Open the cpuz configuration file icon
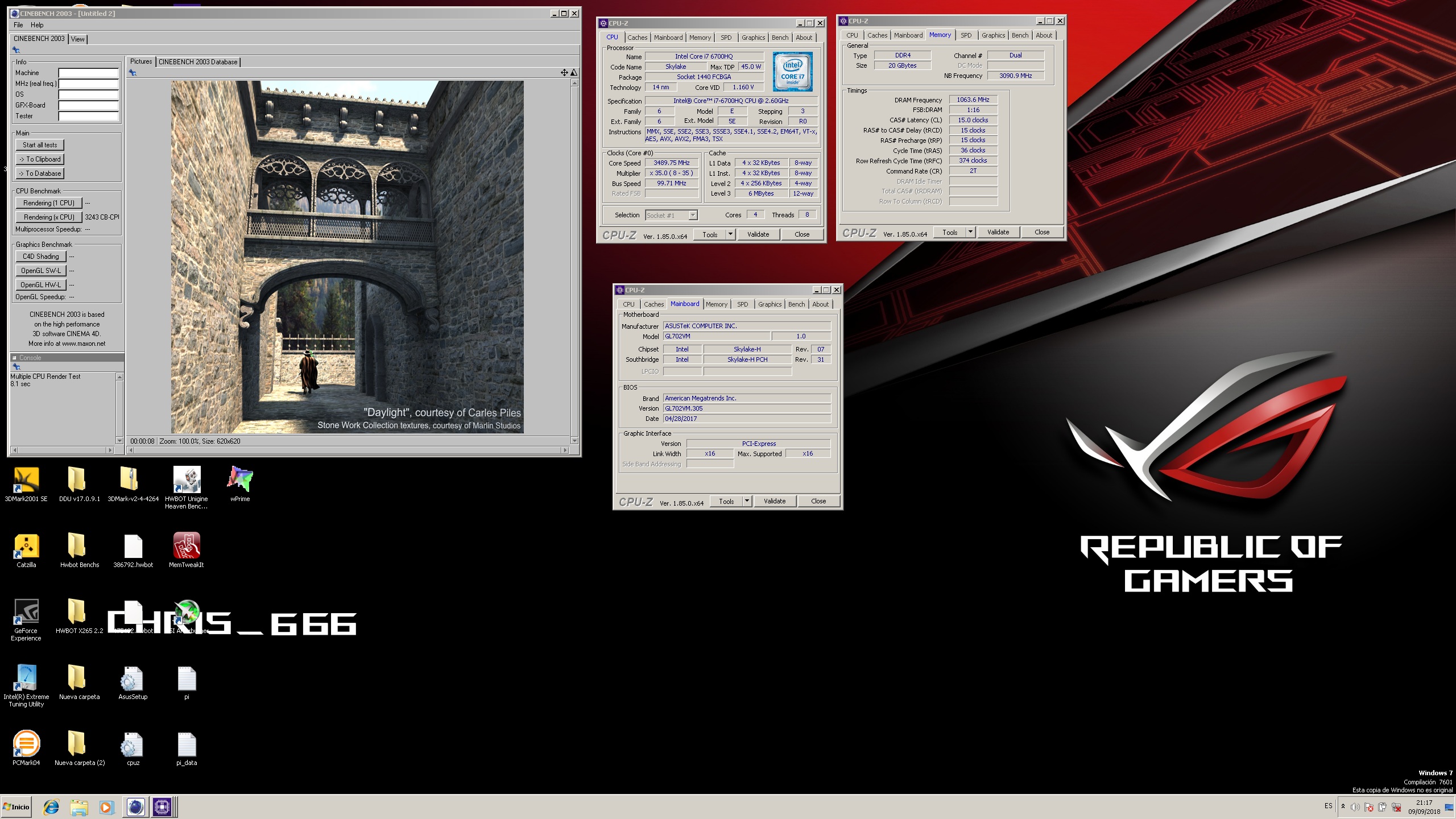The height and width of the screenshot is (819, 1456). click(133, 748)
